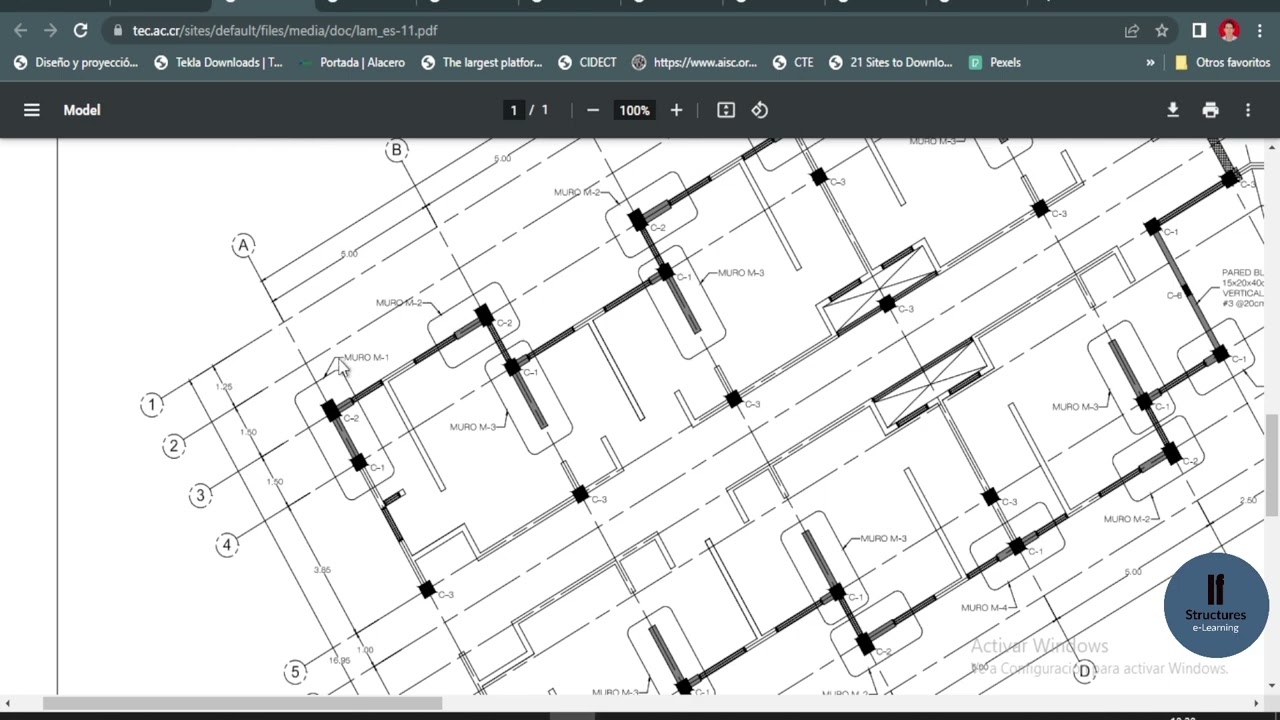1280x720 pixels.
Task: Open Otros favoritos bookmarks folder
Action: [1223, 62]
